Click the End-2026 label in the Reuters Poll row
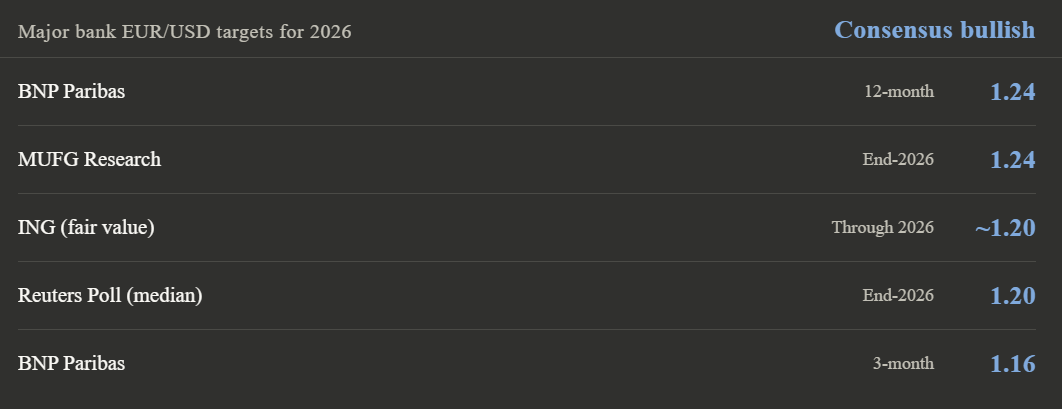This screenshot has width=1062, height=409. (898, 296)
